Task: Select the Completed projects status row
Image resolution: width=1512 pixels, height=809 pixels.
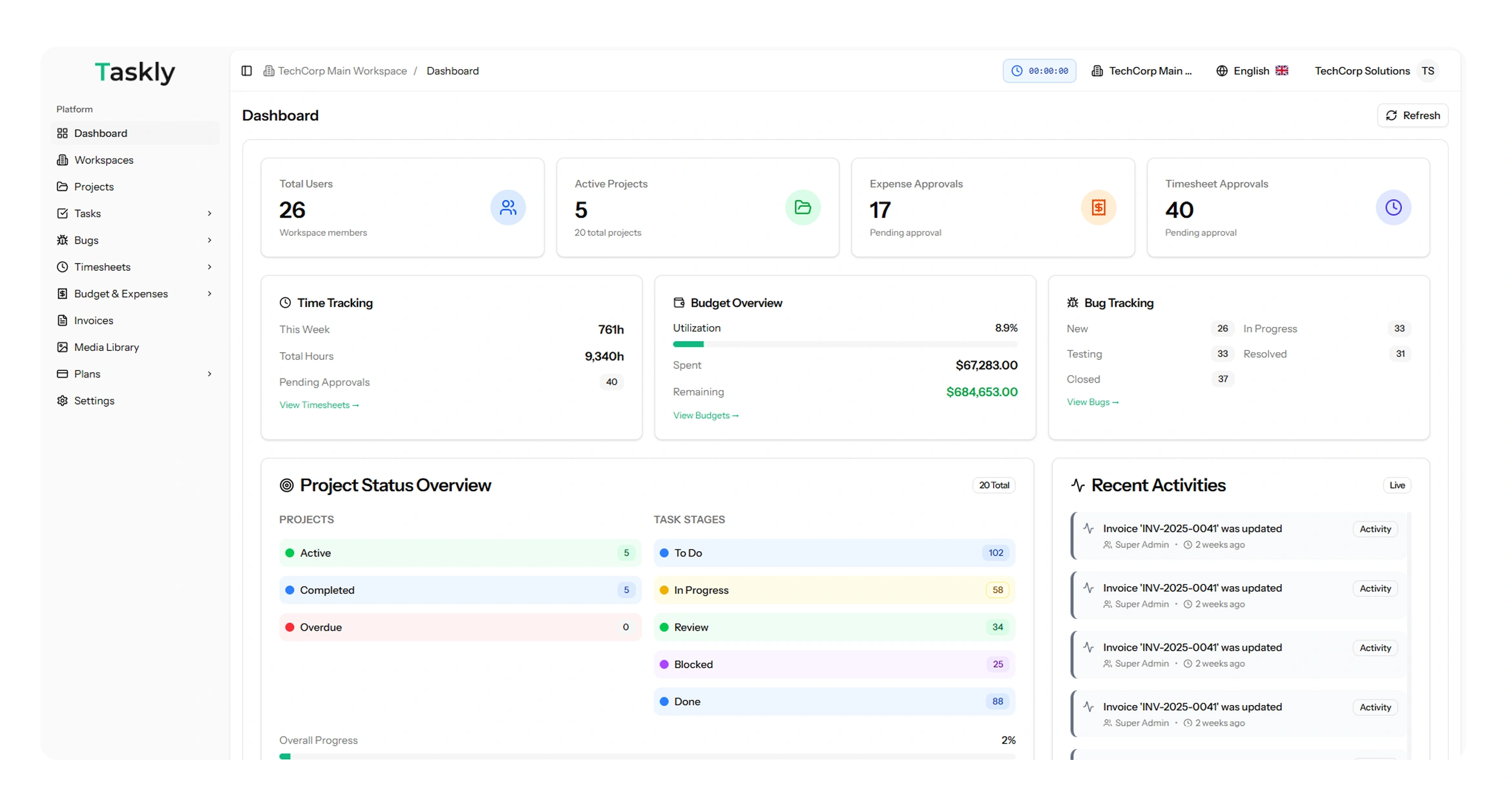Action: tap(460, 590)
